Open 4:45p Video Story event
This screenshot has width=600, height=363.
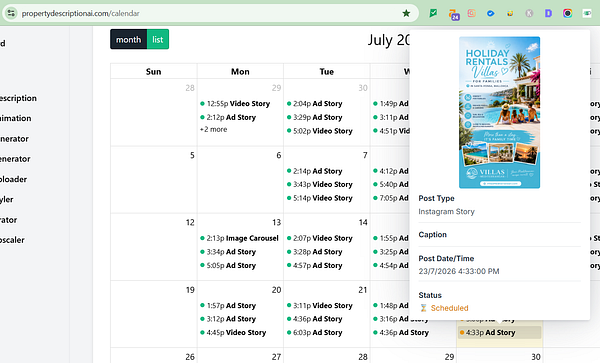pyautogui.click(x=233, y=333)
